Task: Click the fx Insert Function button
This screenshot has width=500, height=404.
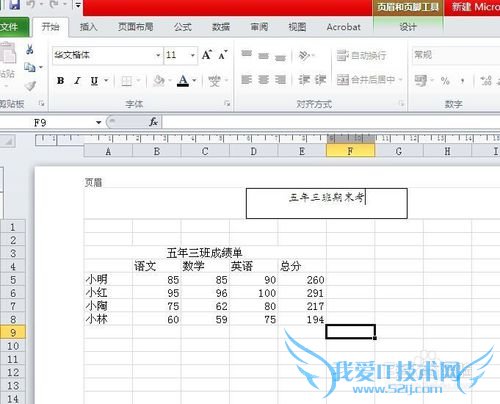Action: [153, 122]
